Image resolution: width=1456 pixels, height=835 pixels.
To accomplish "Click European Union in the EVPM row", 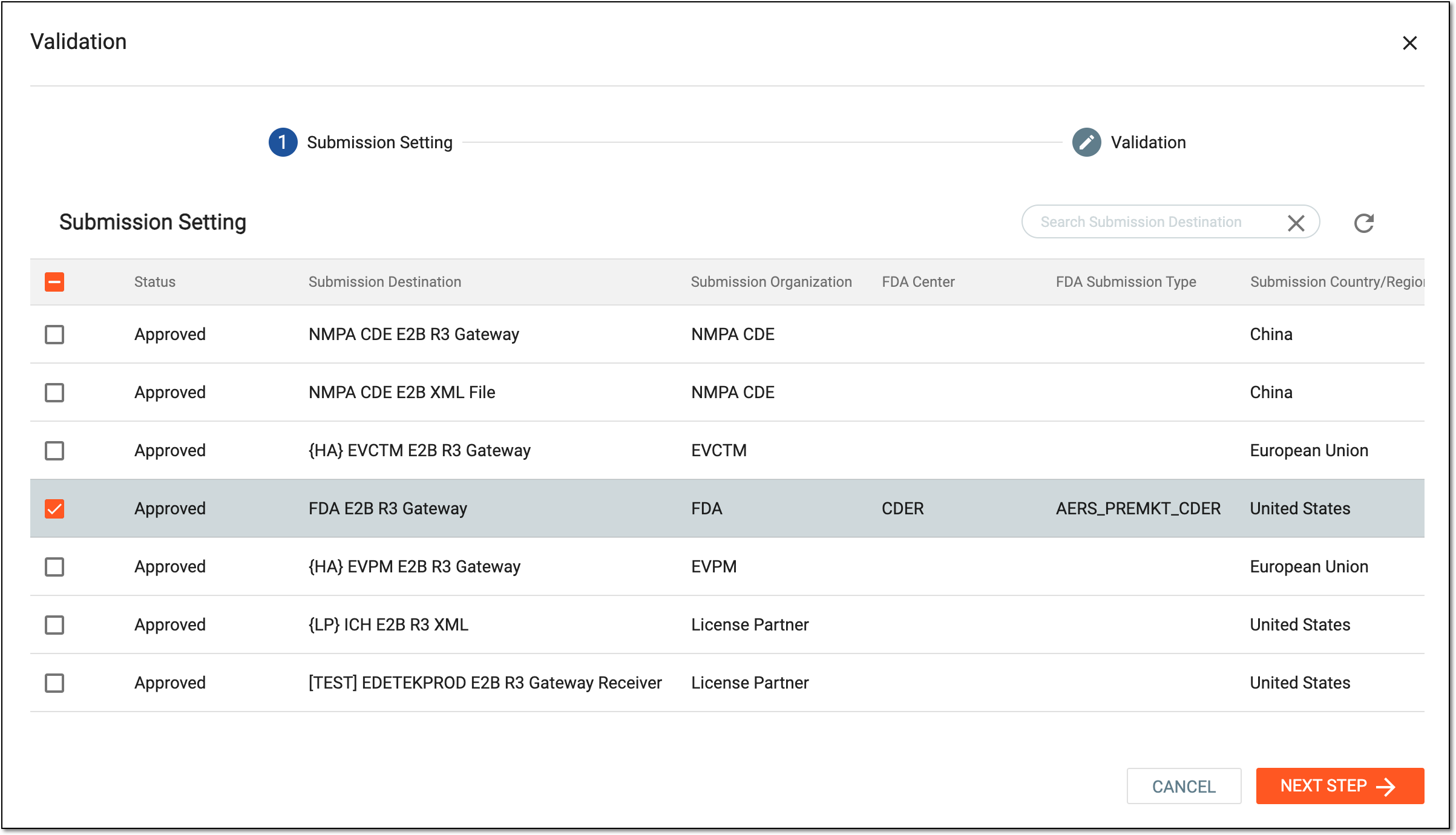I will point(1309,567).
